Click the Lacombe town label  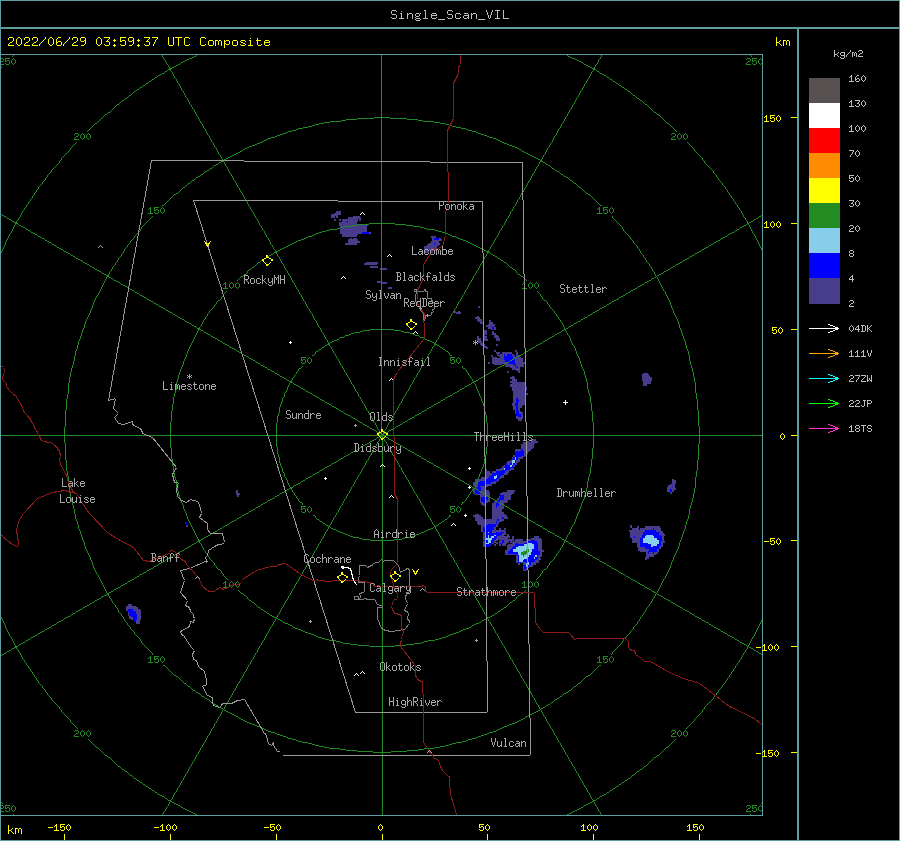[x=432, y=251]
